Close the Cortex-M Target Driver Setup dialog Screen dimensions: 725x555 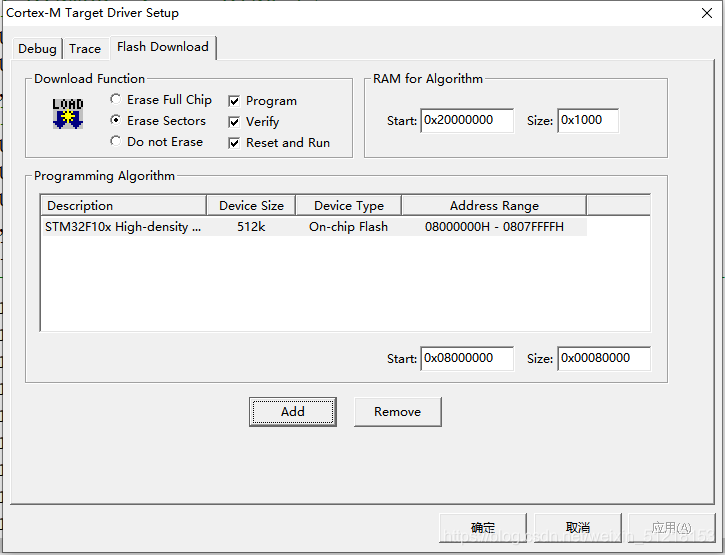(x=707, y=13)
